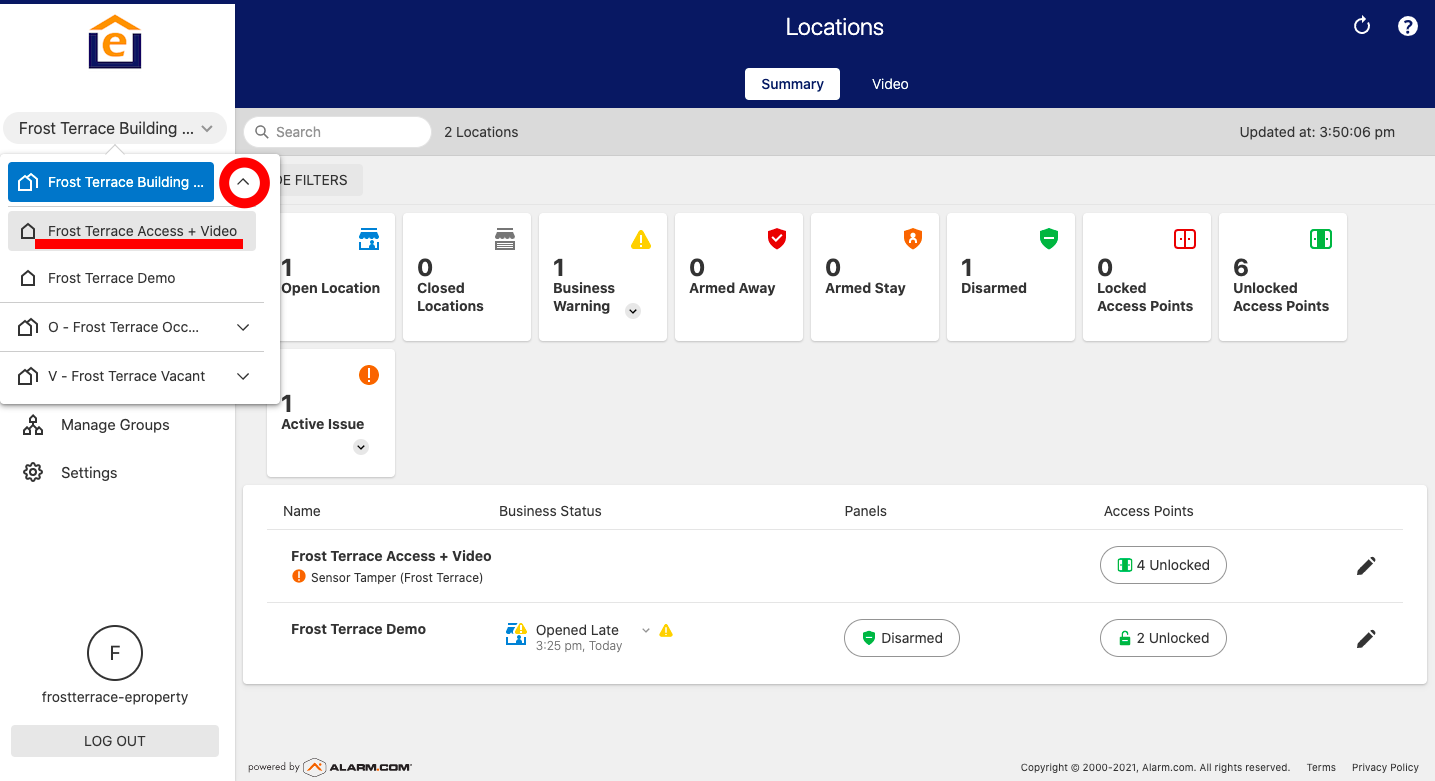
Task: Expand O - Frost Terrace Occ... location entry
Action: point(243,327)
